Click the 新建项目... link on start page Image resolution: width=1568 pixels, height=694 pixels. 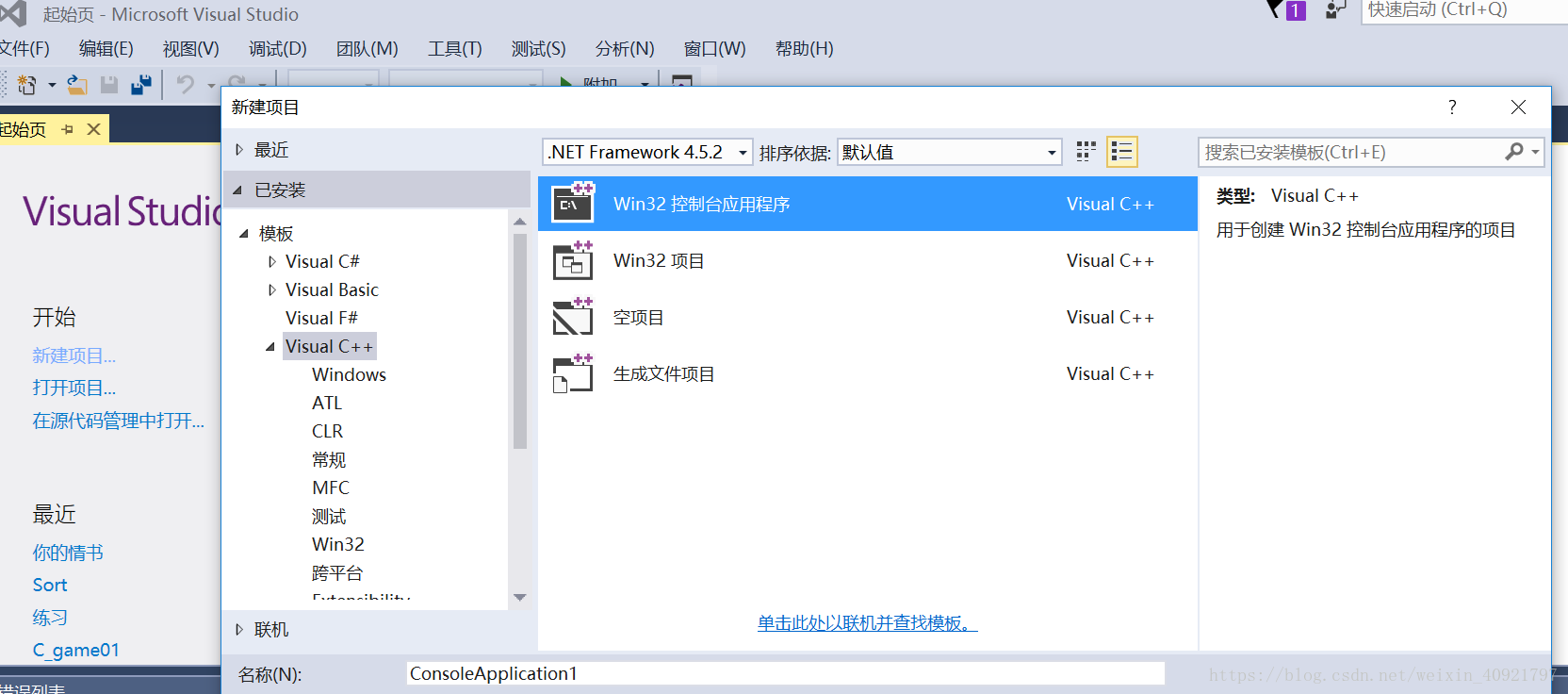click(x=74, y=355)
